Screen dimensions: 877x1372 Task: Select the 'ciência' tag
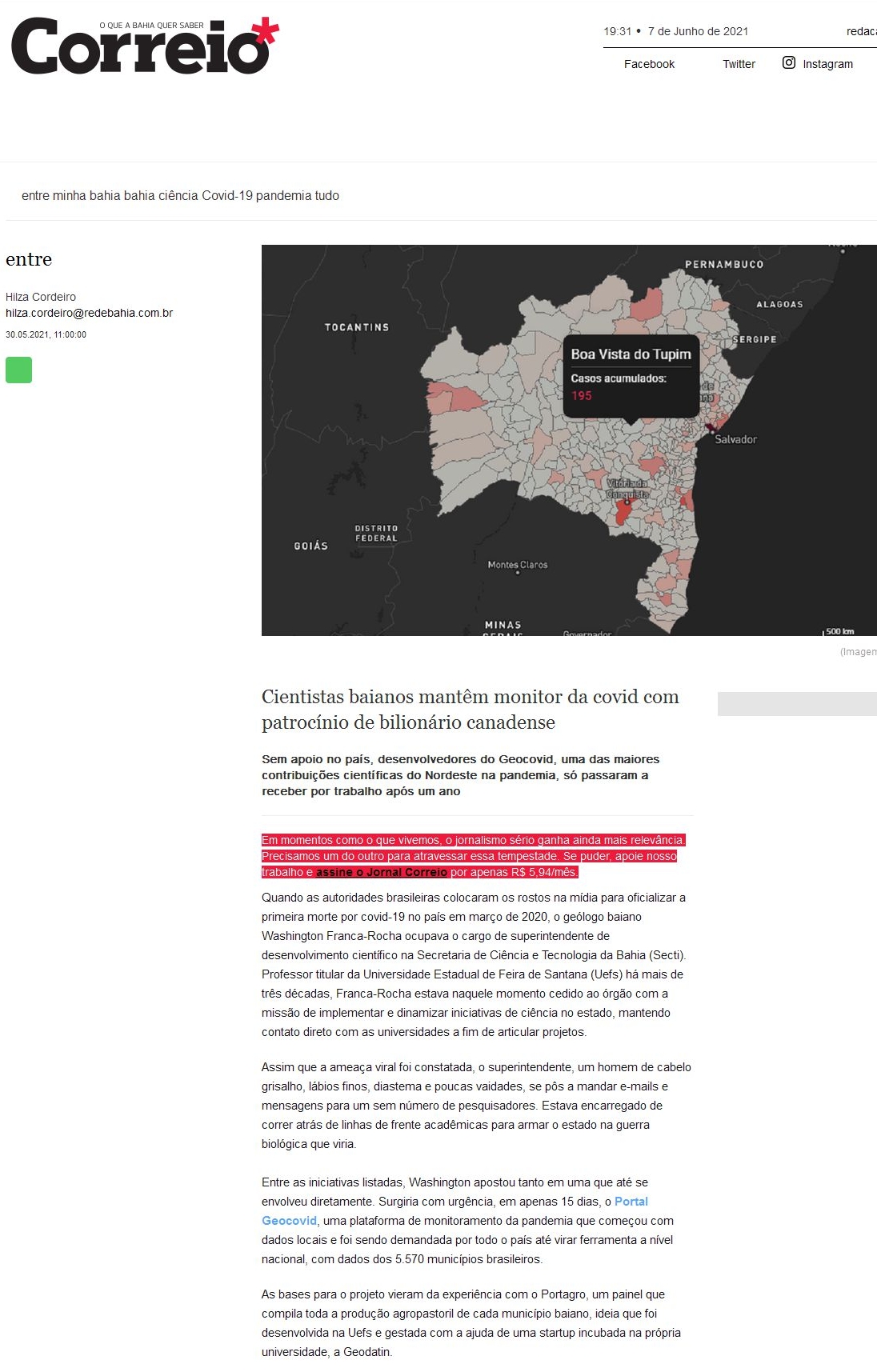[178, 196]
